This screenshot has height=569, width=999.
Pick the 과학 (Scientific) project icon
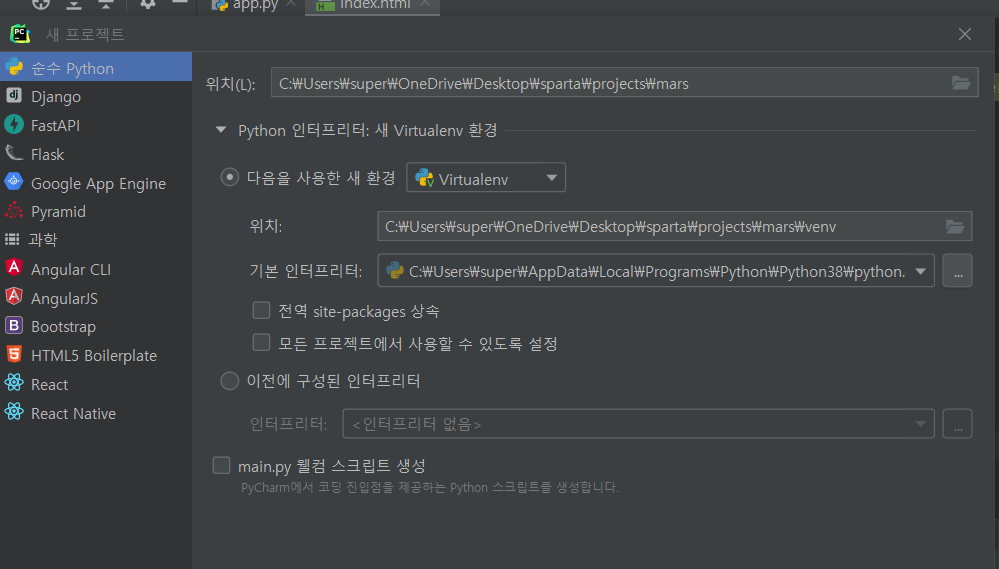[12, 239]
